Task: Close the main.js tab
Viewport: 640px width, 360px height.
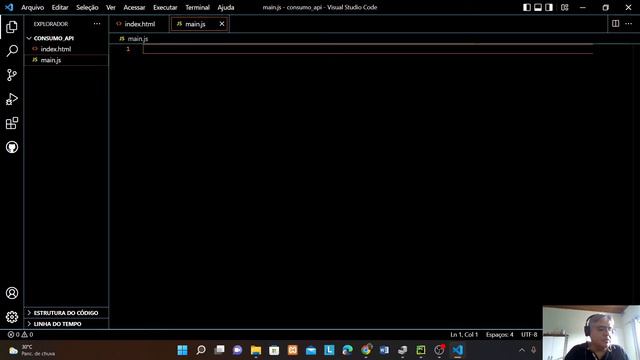Action: coord(222,24)
